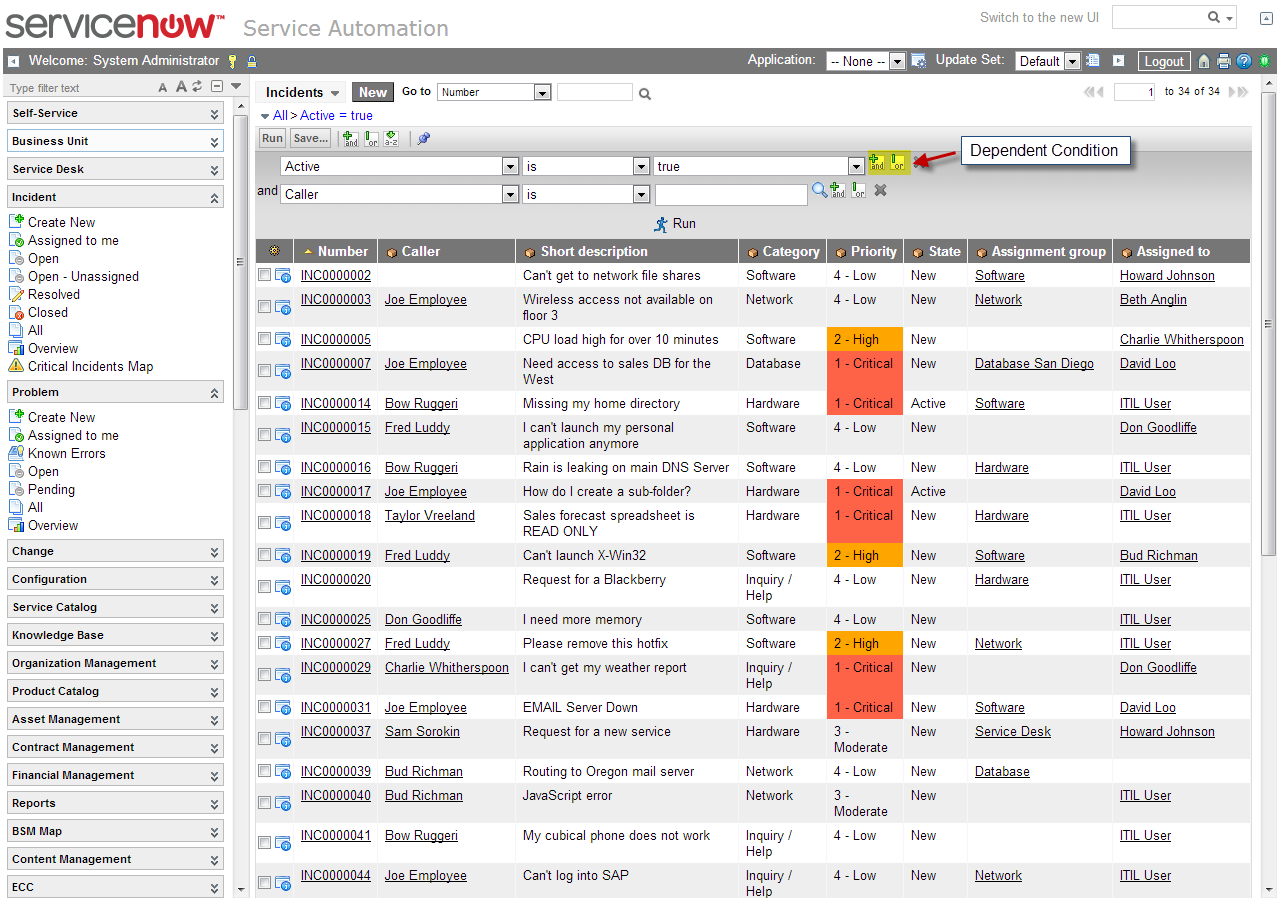Click the Type filter text box
This screenshot has width=1280, height=899.
click(x=80, y=88)
